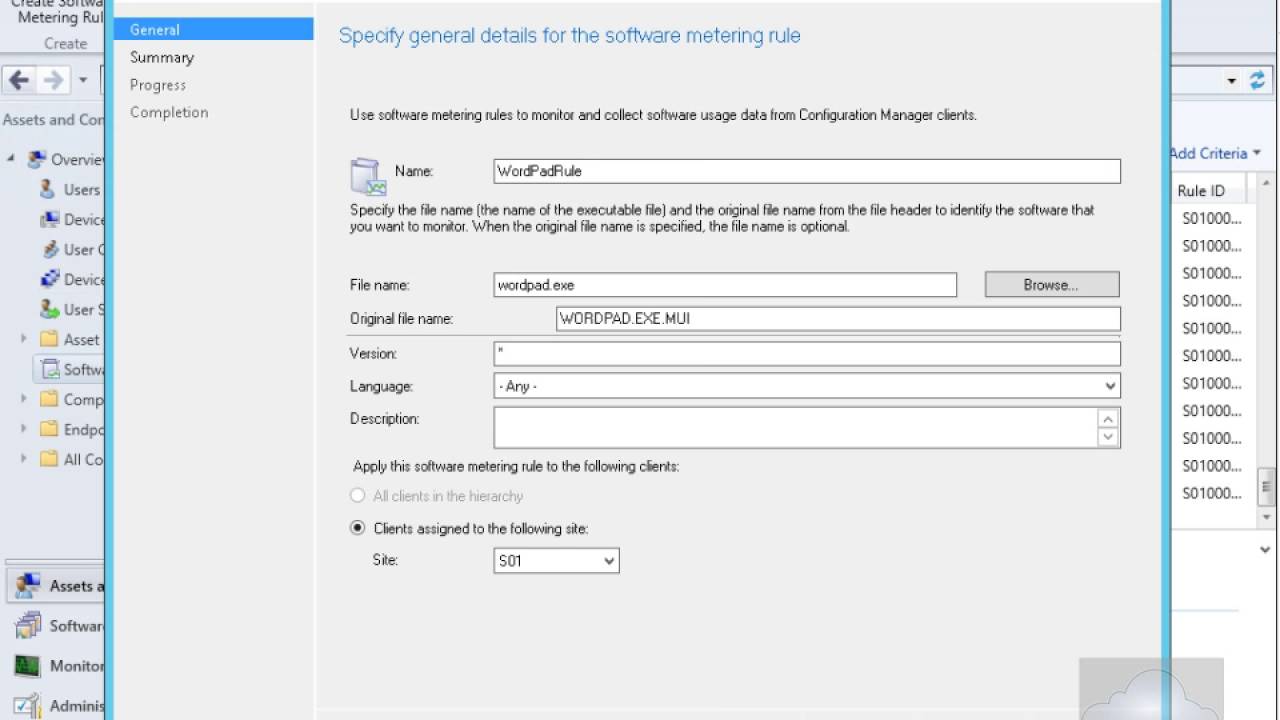The width and height of the screenshot is (1280, 720).
Task: Click the results list vertical scrollbar thumb
Action: pyautogui.click(x=1266, y=487)
